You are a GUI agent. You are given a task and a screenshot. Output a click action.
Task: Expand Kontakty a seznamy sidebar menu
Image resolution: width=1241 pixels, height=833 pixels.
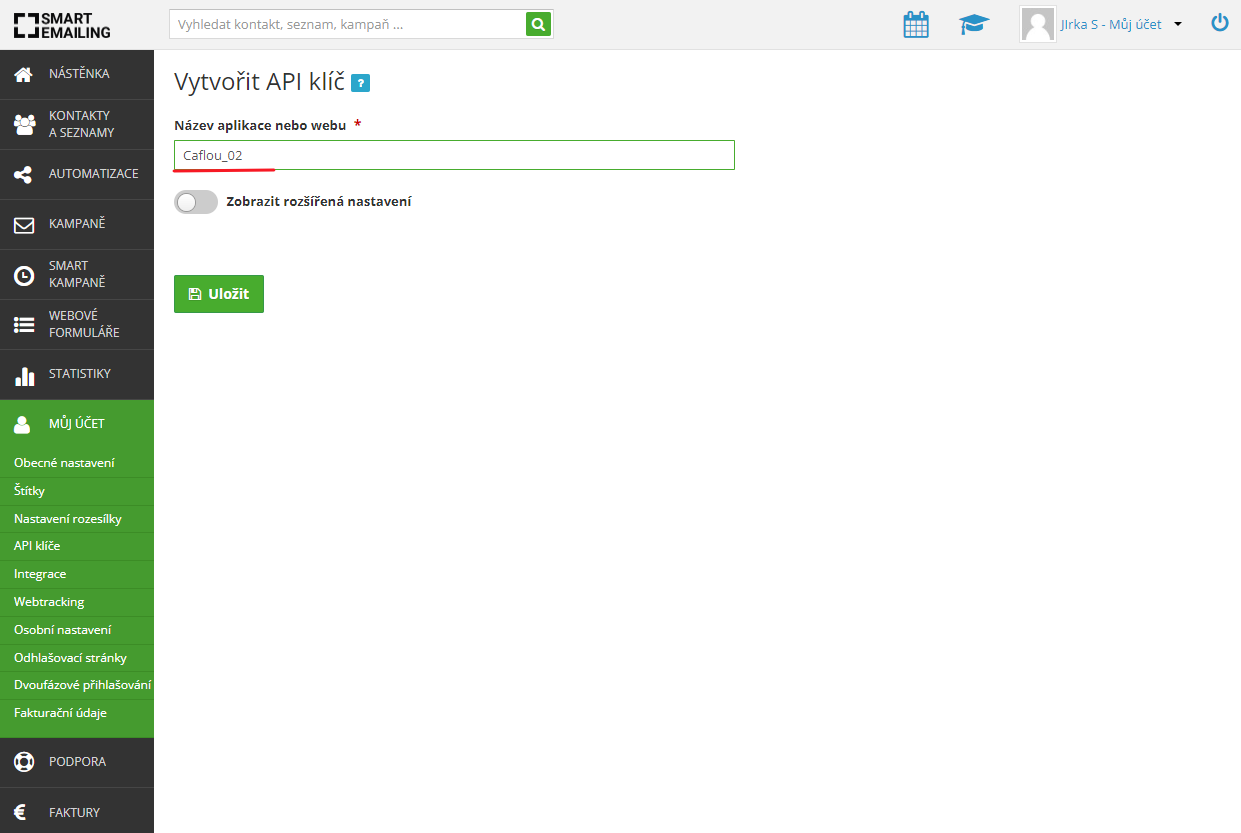[x=77, y=124]
